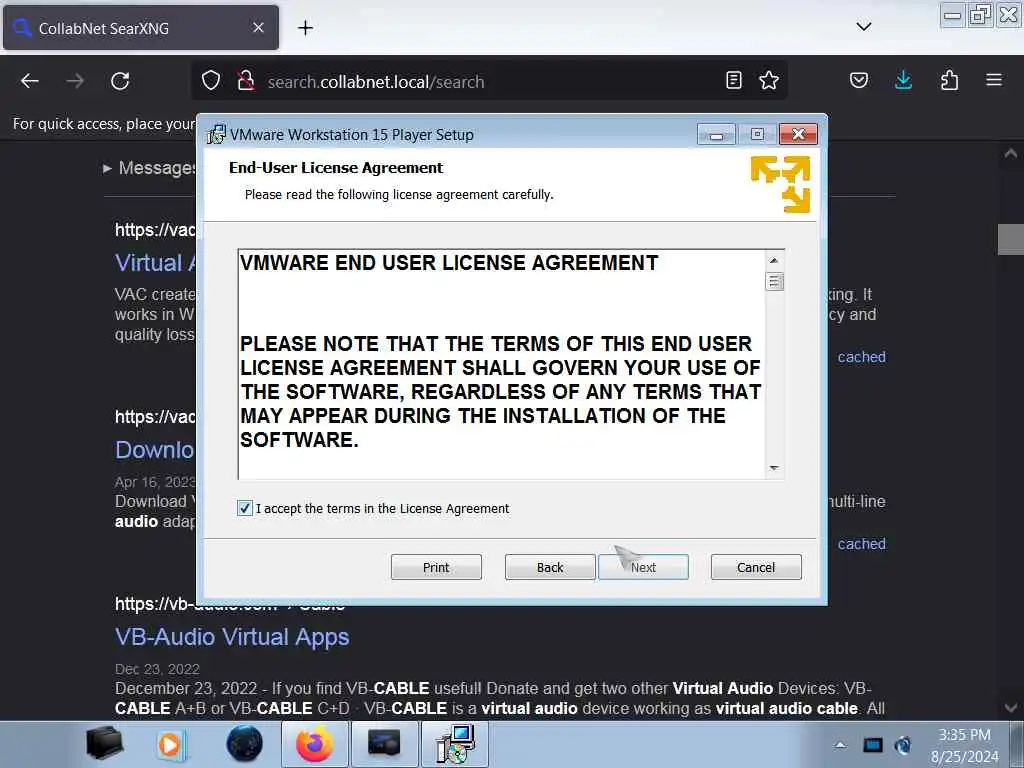
Task: Click the address bar URL field
Action: point(490,82)
